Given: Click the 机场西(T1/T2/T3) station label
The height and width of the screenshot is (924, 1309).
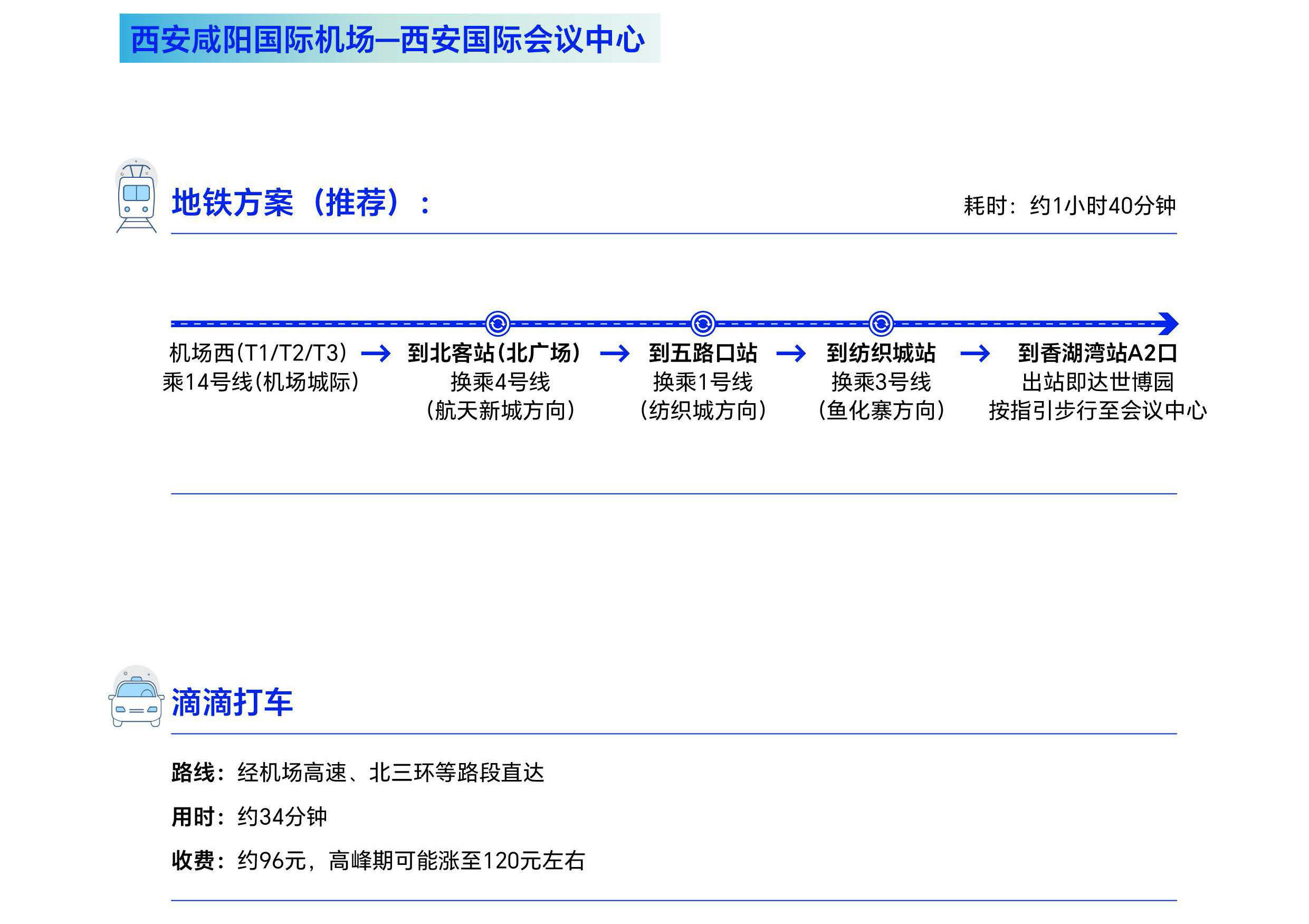Looking at the screenshot, I should (259, 353).
